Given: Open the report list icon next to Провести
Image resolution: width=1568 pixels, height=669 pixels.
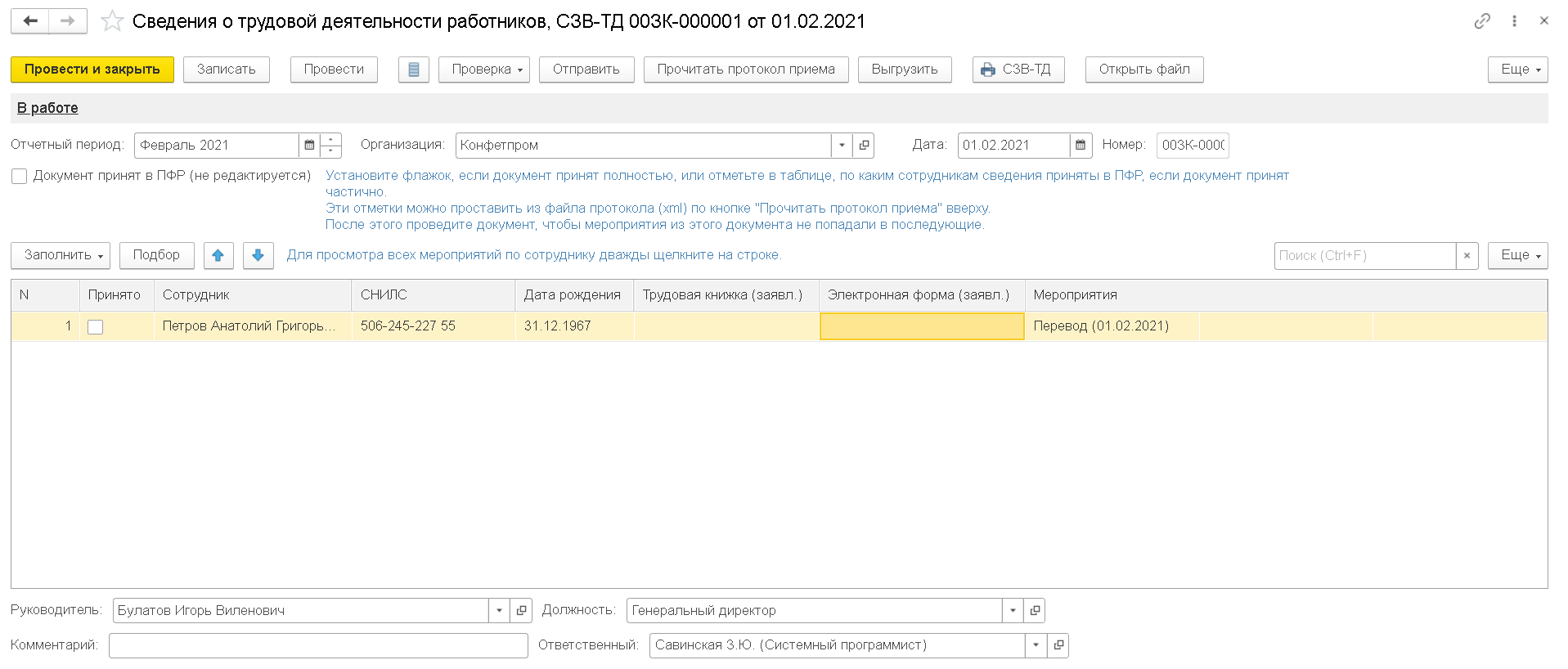Looking at the screenshot, I should click(414, 70).
